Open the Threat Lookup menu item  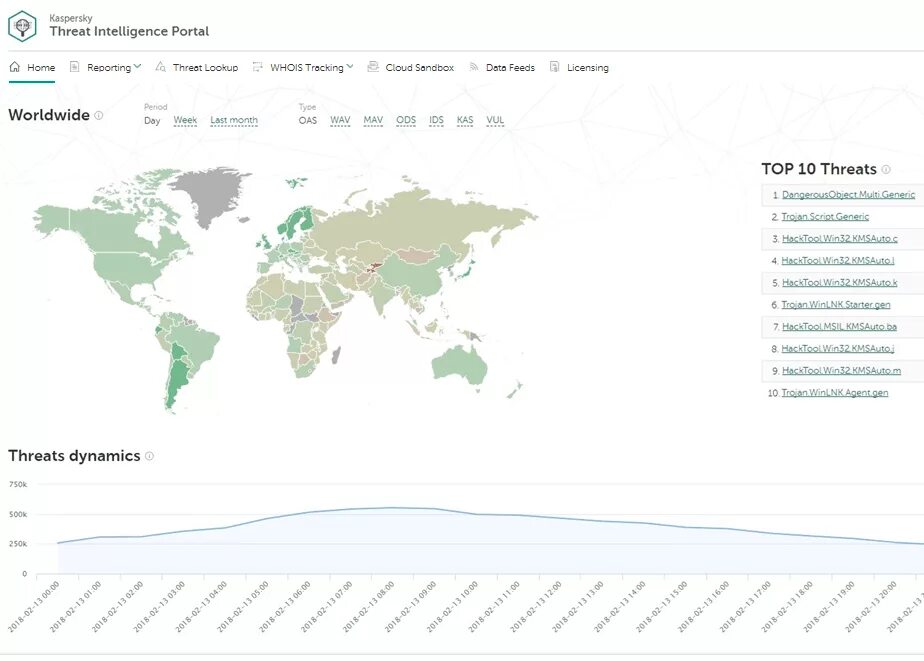pyautogui.click(x=204, y=67)
